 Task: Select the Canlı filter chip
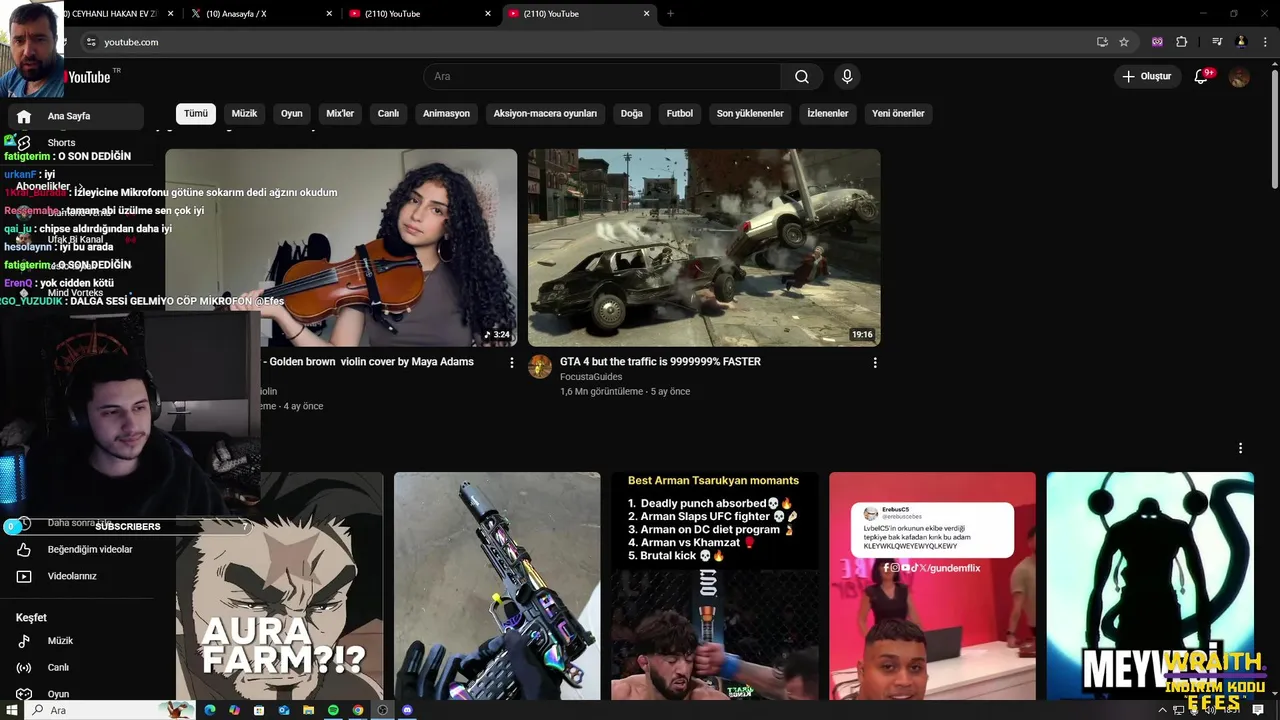[388, 114]
